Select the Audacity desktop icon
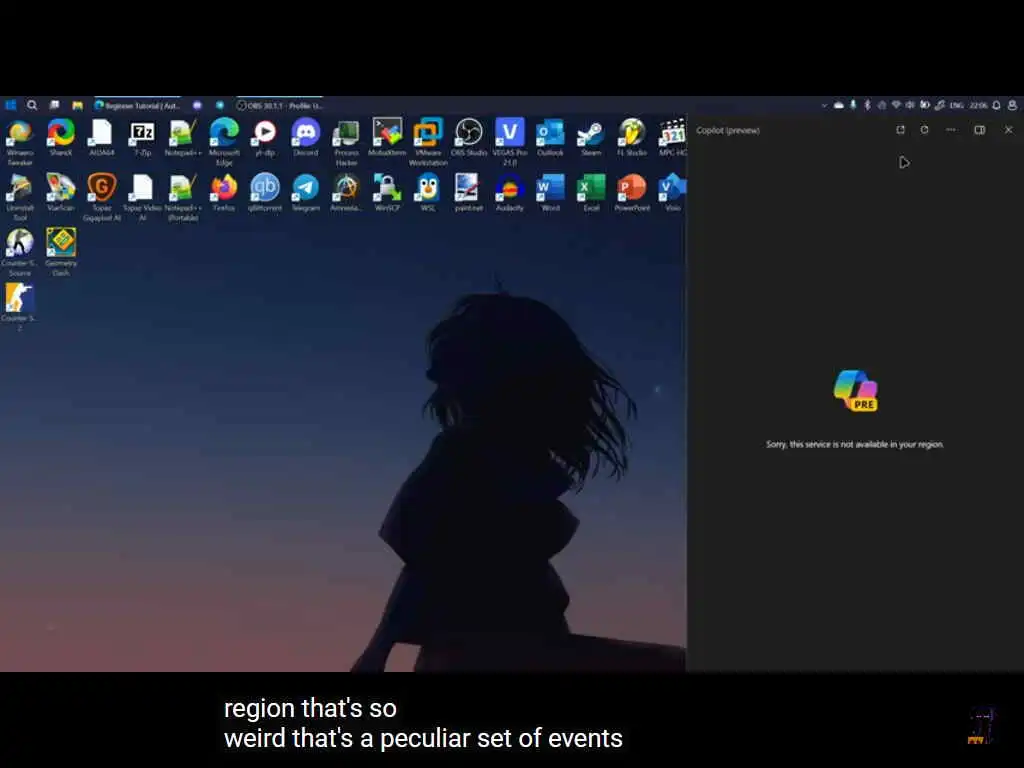Image resolution: width=1024 pixels, height=768 pixels. tap(509, 193)
